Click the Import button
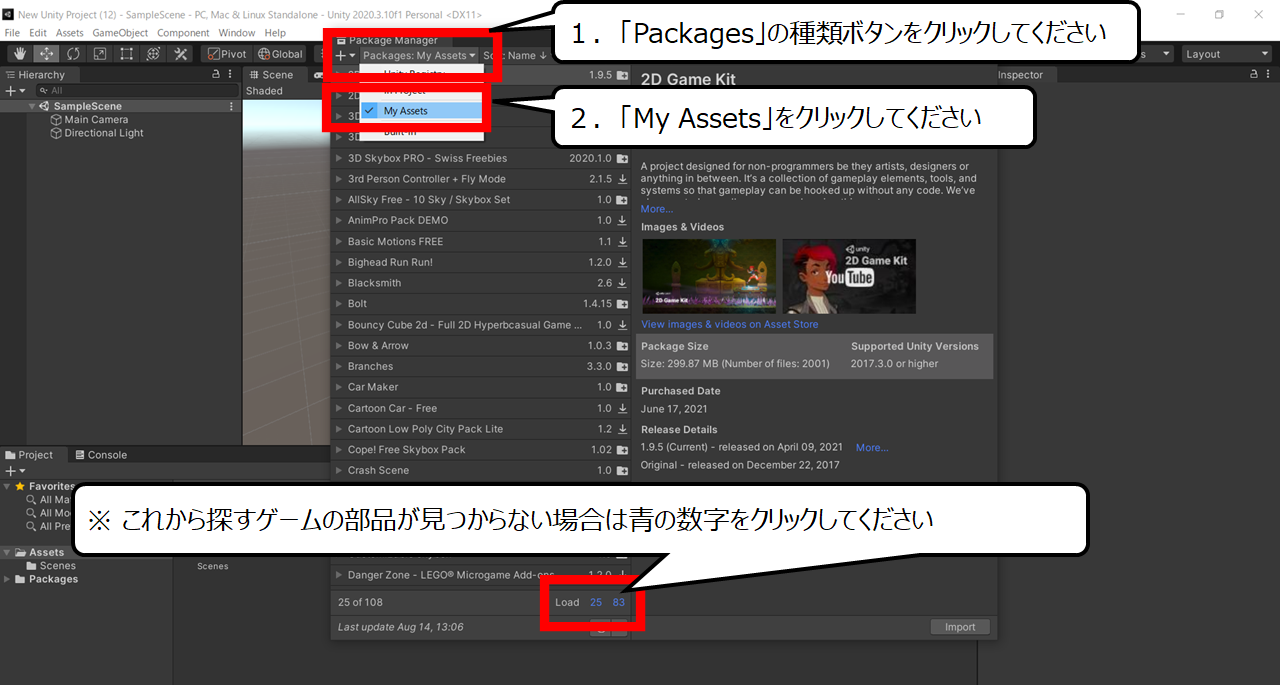Viewport: 1280px width, 685px height. (x=960, y=627)
